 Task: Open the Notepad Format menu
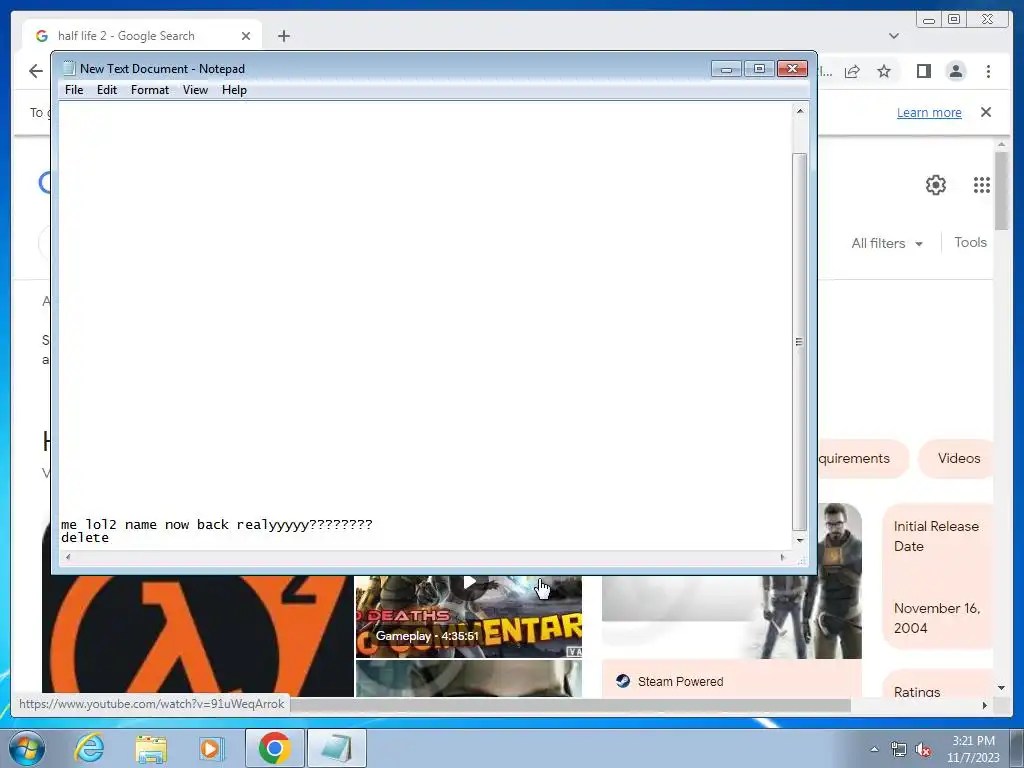[150, 90]
